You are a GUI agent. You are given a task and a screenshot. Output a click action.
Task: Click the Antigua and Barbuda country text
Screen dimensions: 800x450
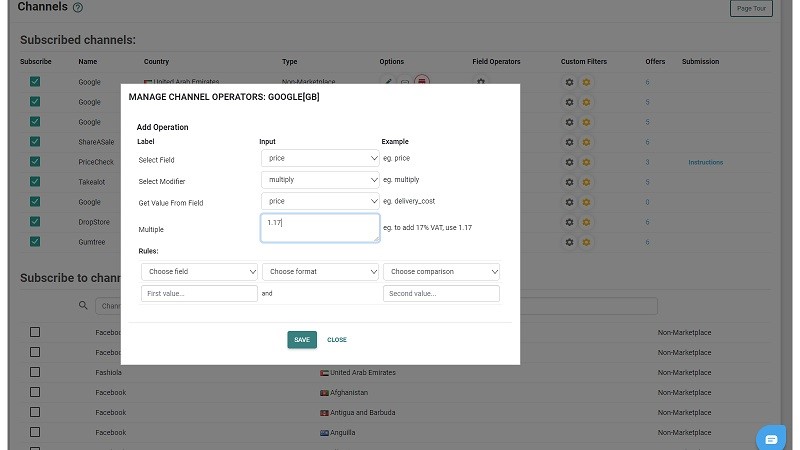point(362,413)
